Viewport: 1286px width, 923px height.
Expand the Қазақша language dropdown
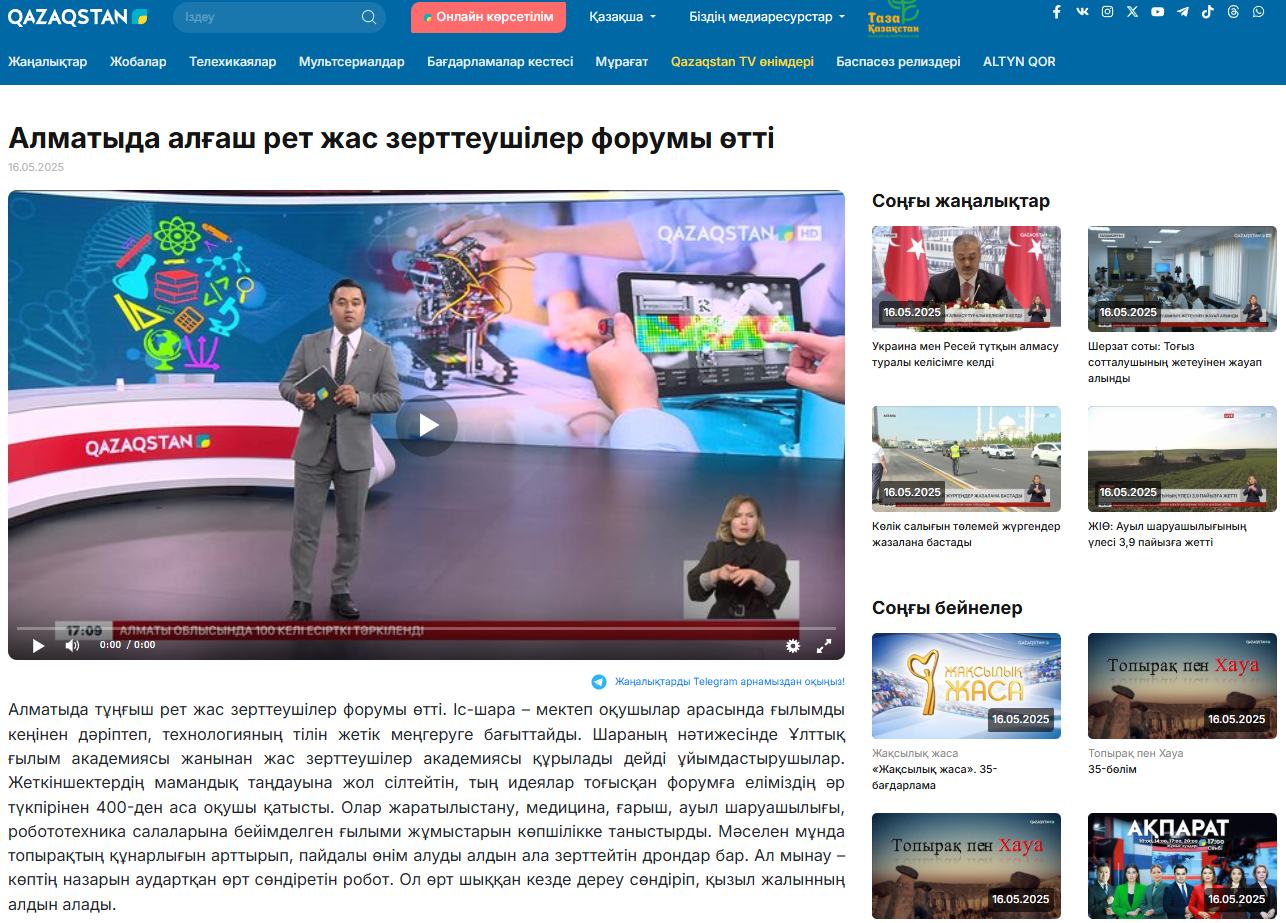622,17
